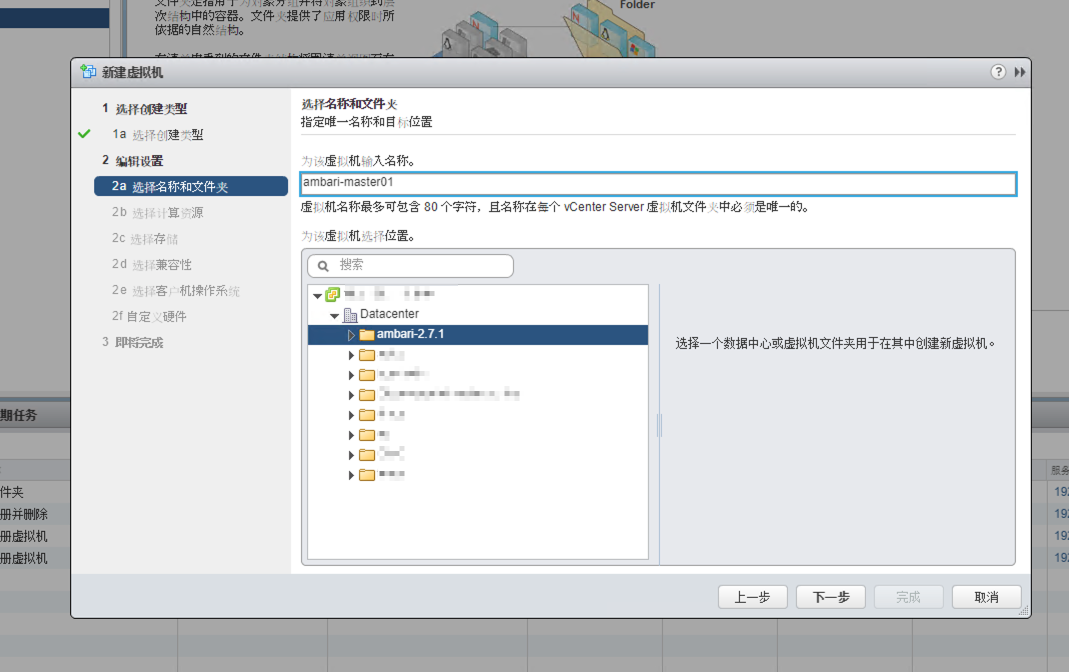1069x672 pixels.
Task: Collapse the vCenter root tree node
Action: pyautogui.click(x=317, y=295)
